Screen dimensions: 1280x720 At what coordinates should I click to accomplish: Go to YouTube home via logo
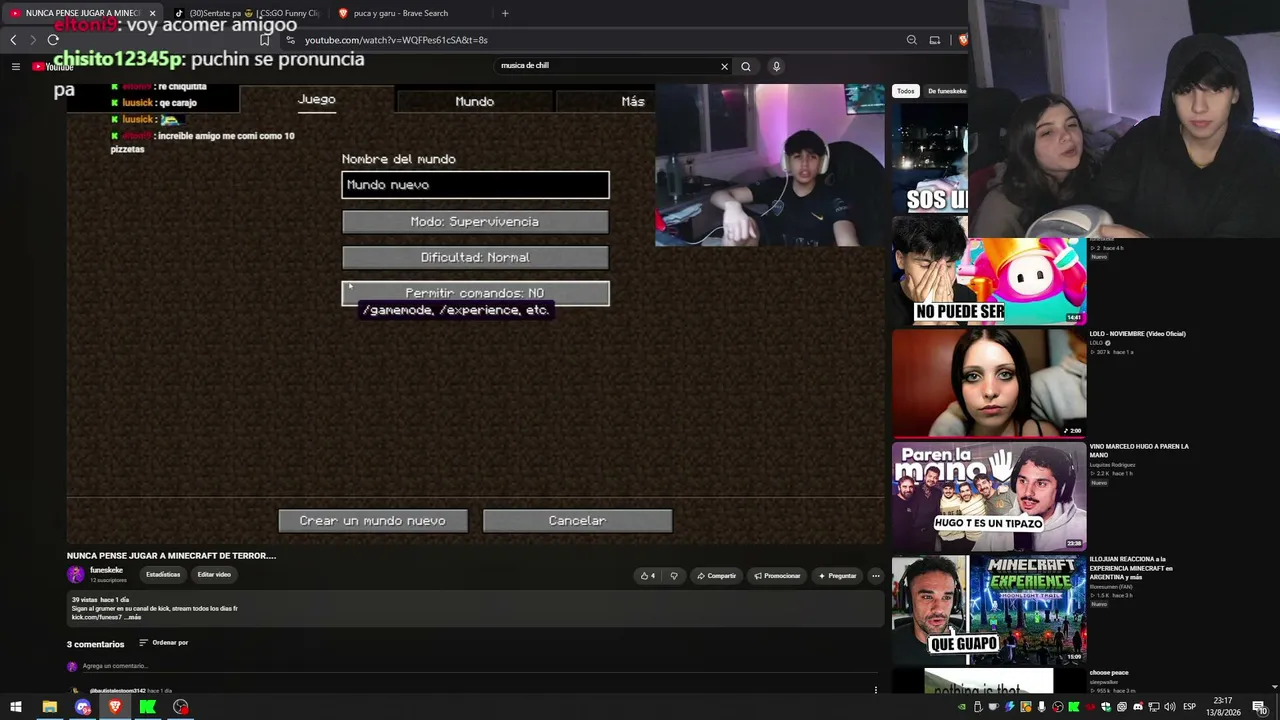53,67
